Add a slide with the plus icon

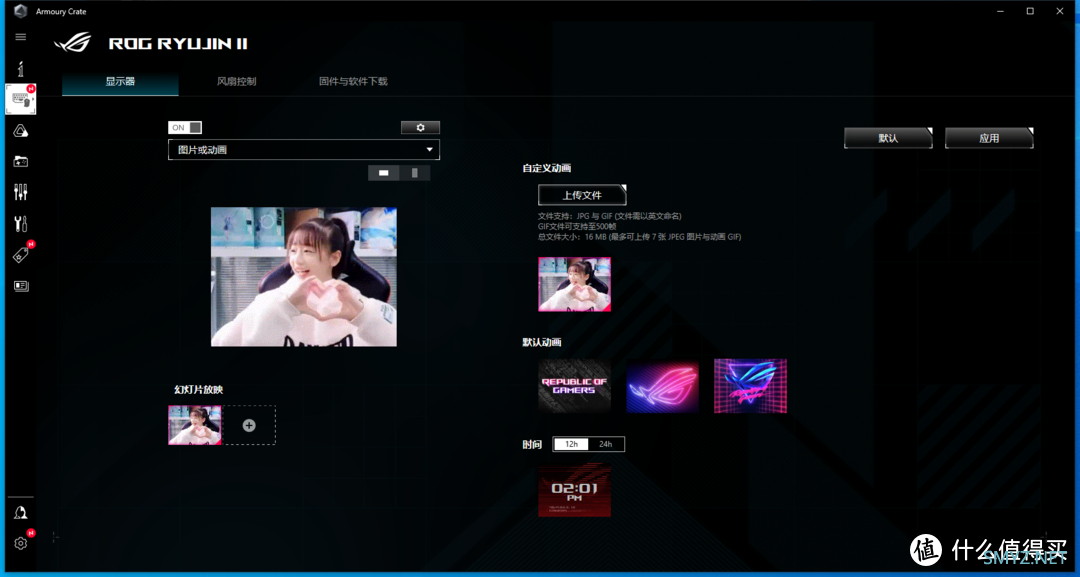[x=249, y=426]
